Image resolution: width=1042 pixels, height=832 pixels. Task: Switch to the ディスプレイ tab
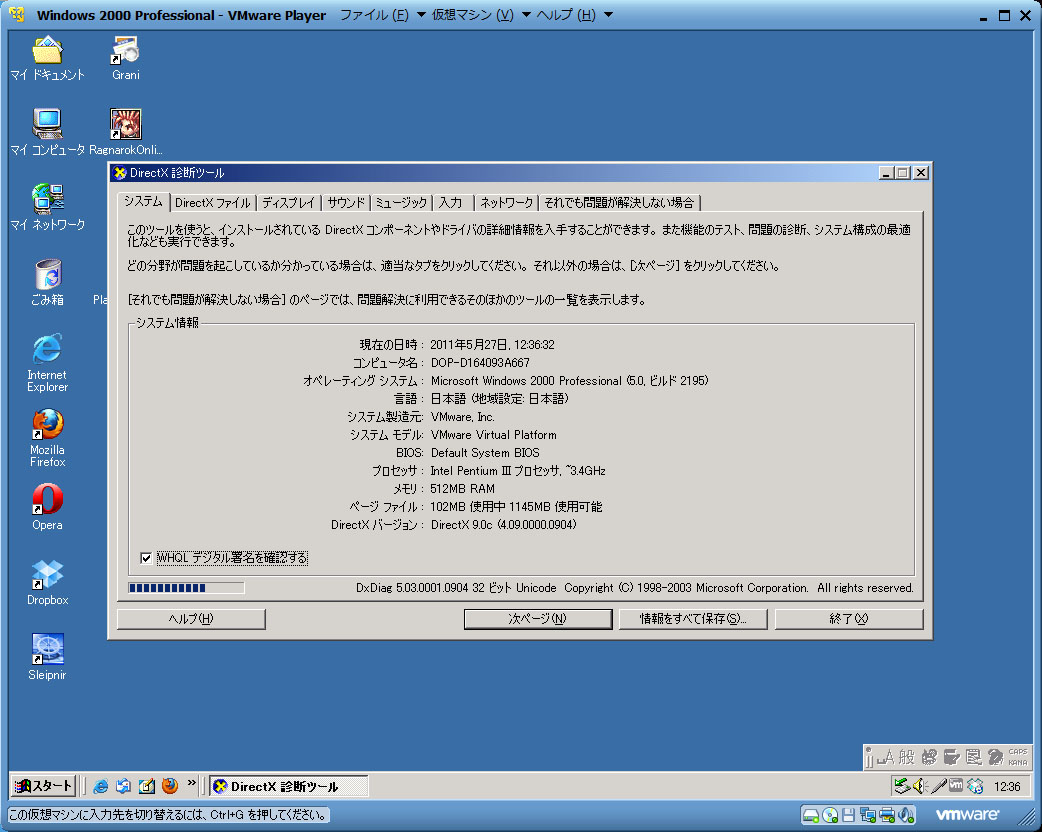click(x=288, y=203)
